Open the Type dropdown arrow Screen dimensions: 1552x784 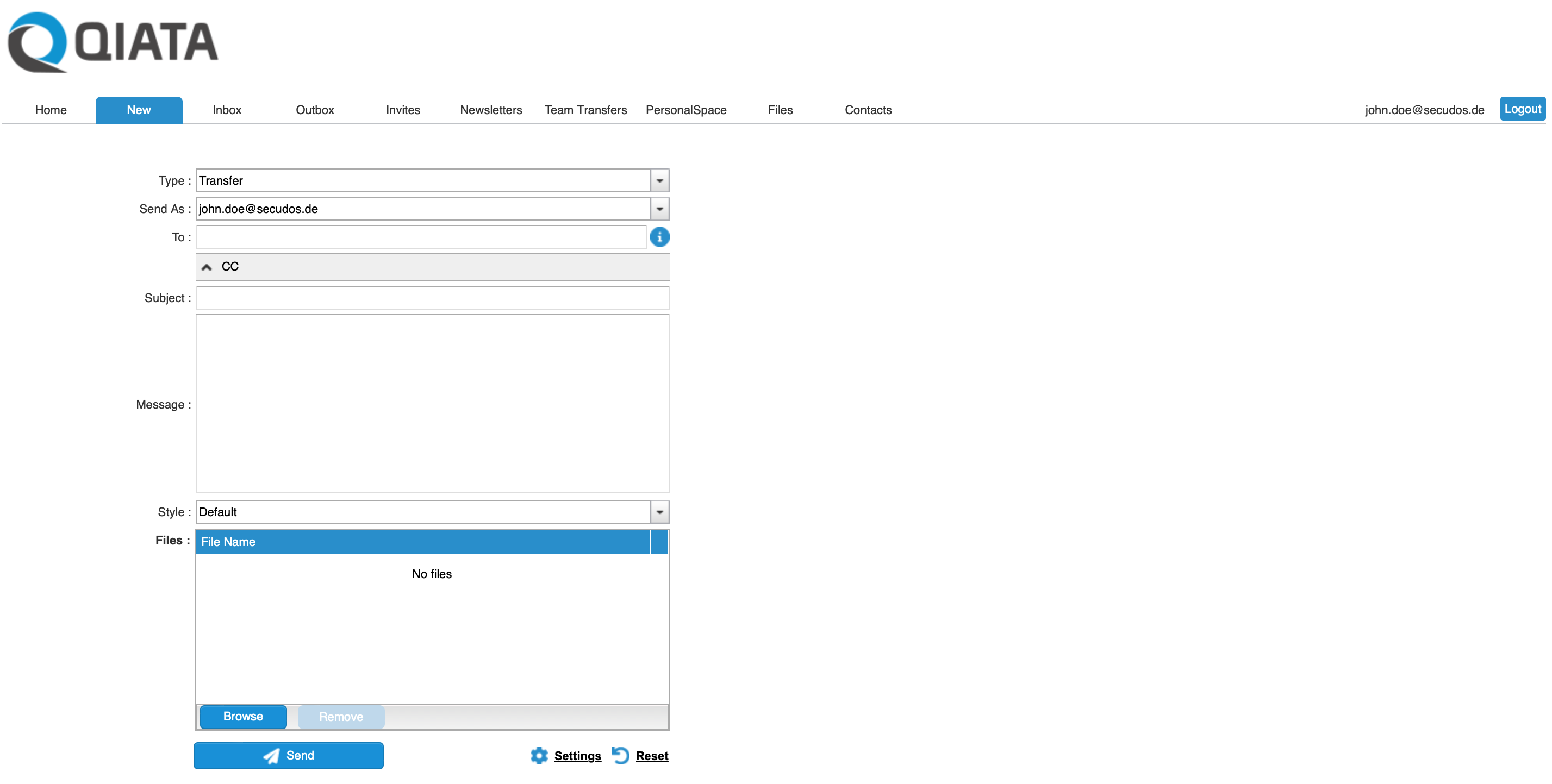659,180
